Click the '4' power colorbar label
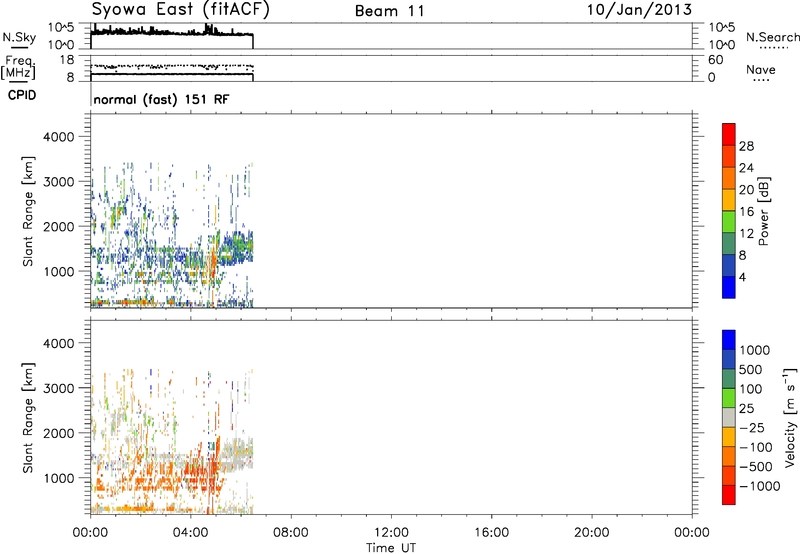 pyautogui.click(x=742, y=277)
